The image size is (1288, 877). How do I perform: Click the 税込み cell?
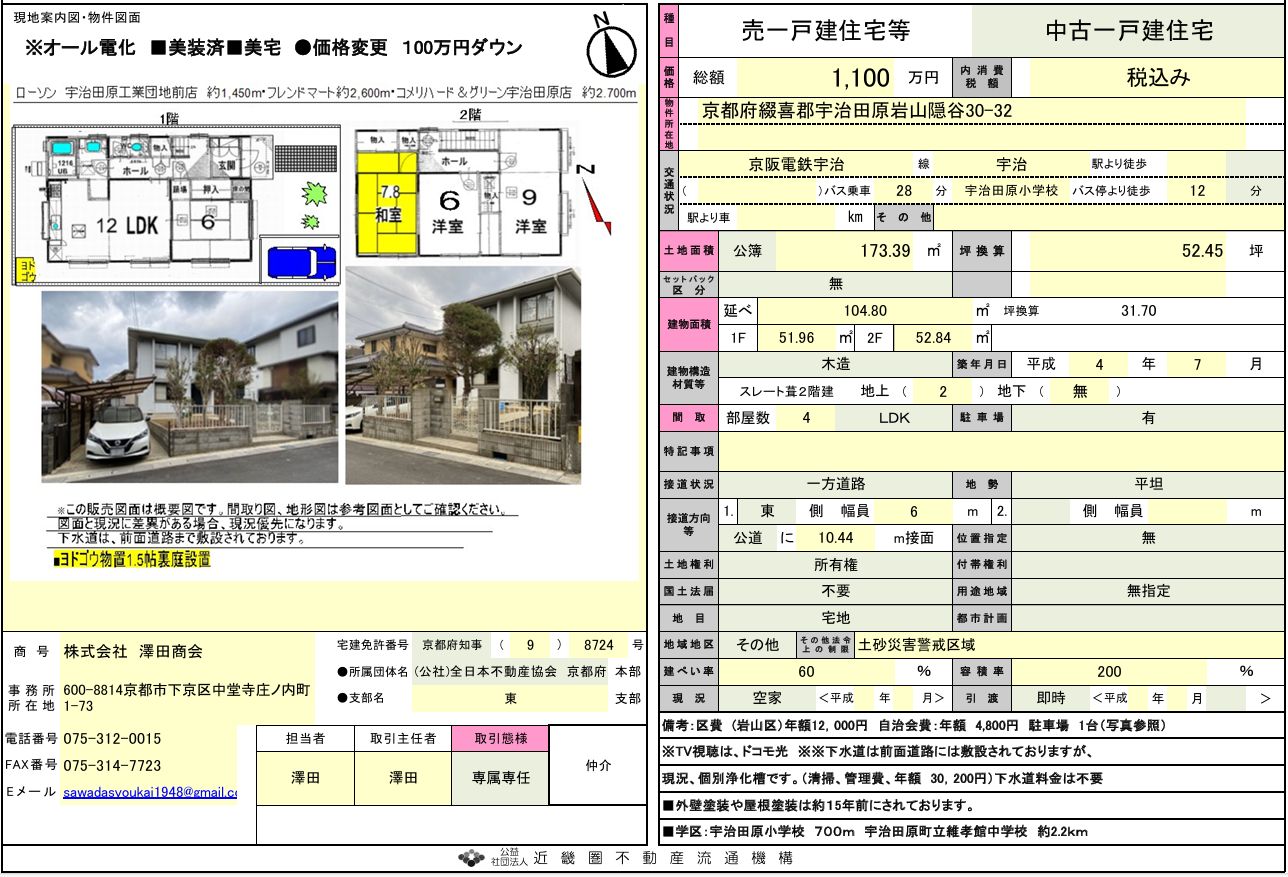tap(1158, 77)
